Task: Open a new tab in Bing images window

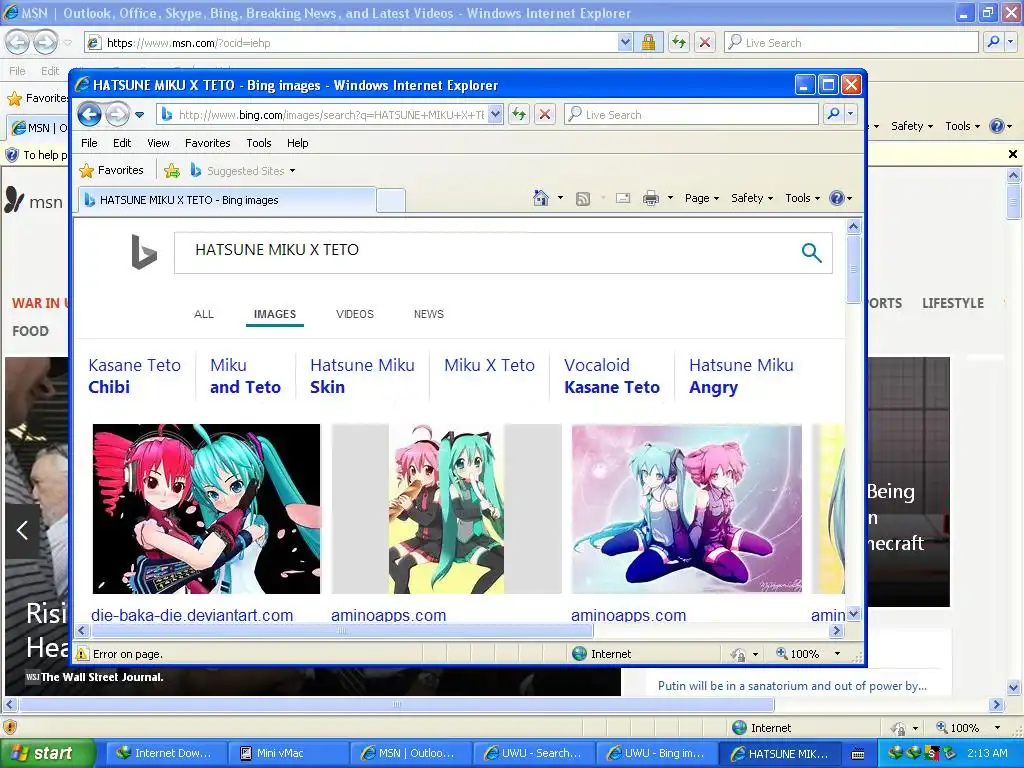Action: pyautogui.click(x=391, y=200)
